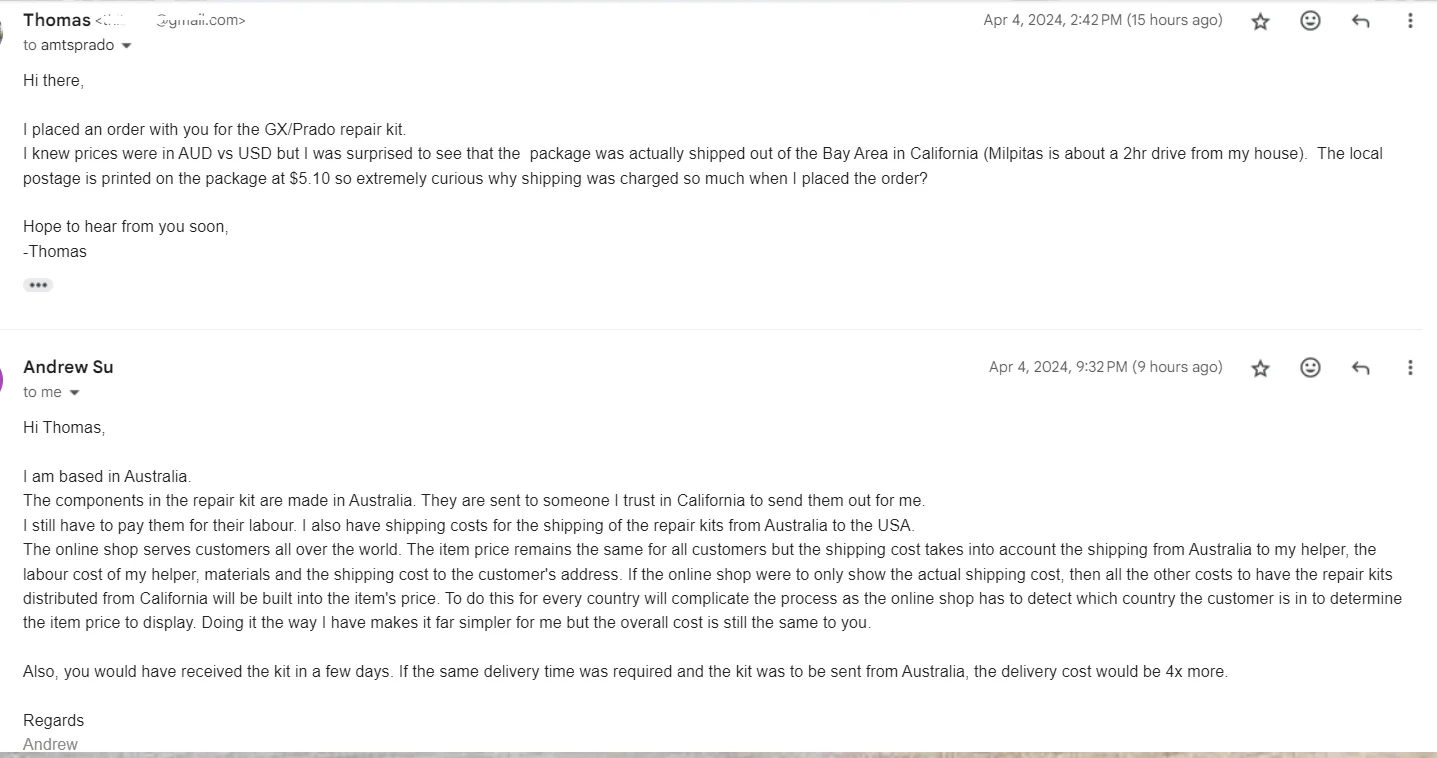
Task: Show trimmed content below Thomas's signature
Action: pos(38,285)
